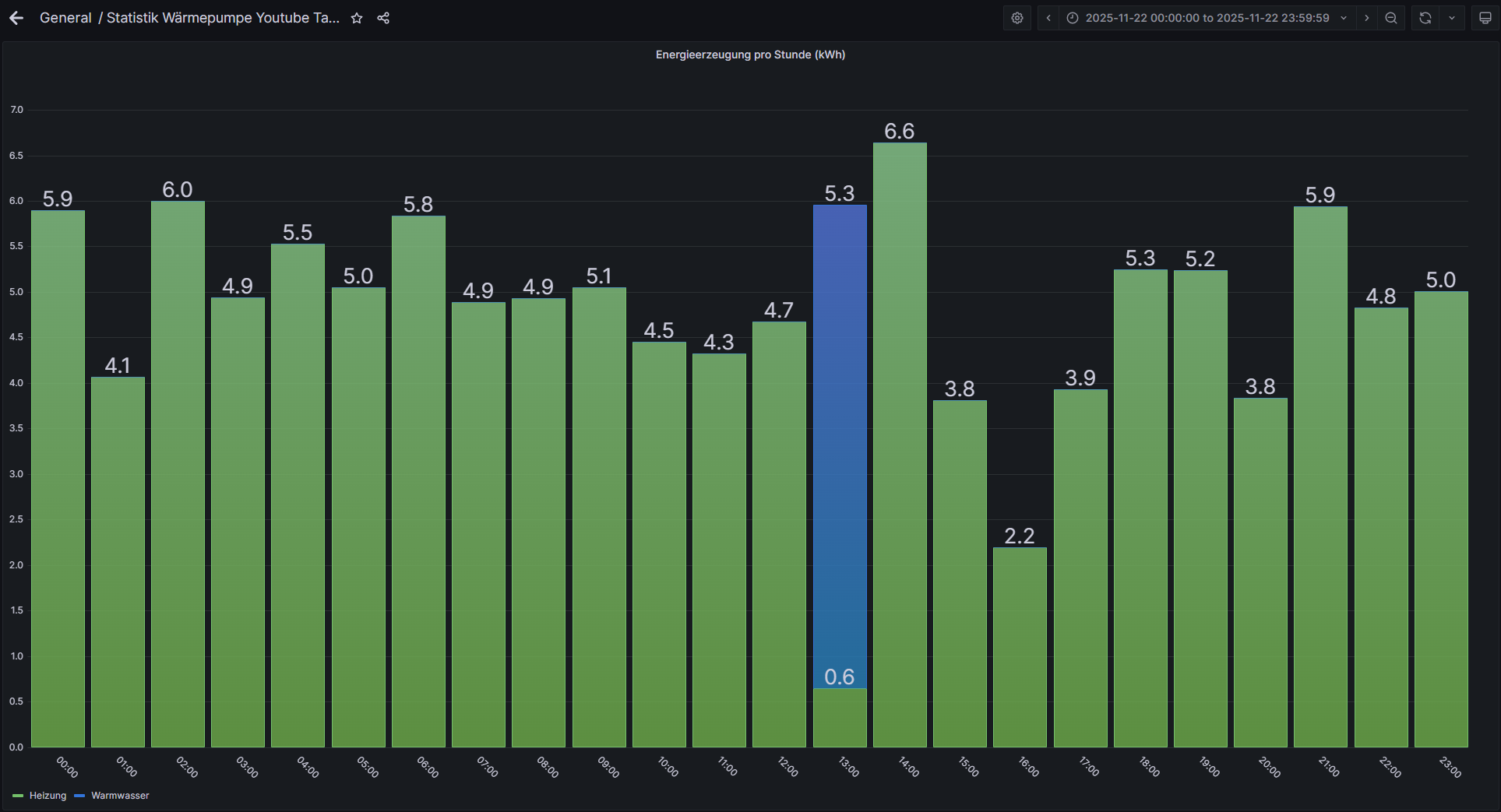Expand the refresh interval dropdown

pos(1452,18)
